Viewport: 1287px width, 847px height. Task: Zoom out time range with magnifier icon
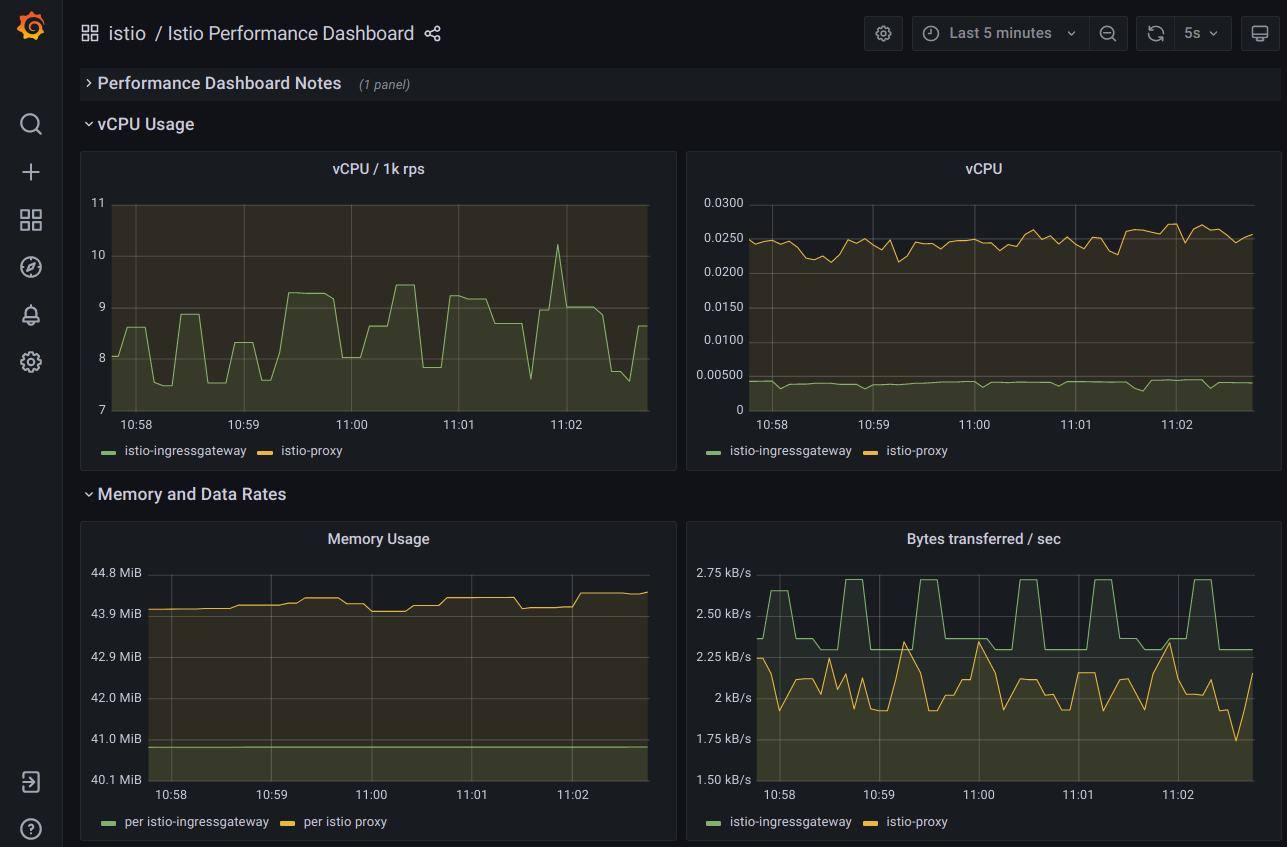(1108, 33)
